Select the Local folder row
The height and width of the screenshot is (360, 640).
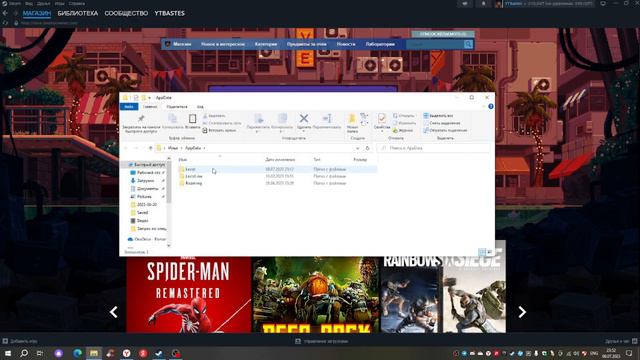point(278,169)
